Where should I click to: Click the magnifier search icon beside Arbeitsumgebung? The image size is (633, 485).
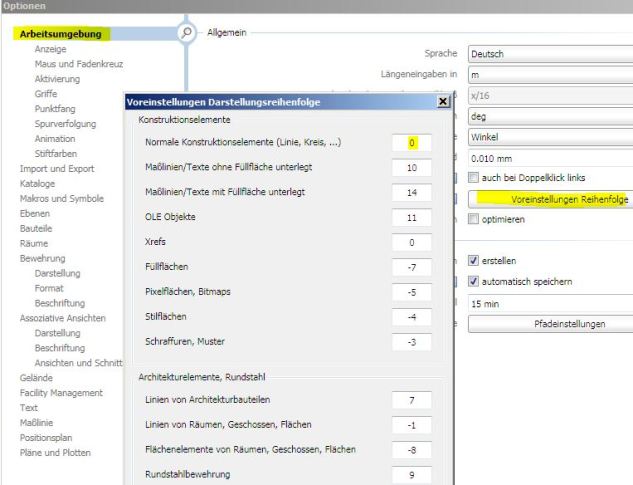(186, 33)
